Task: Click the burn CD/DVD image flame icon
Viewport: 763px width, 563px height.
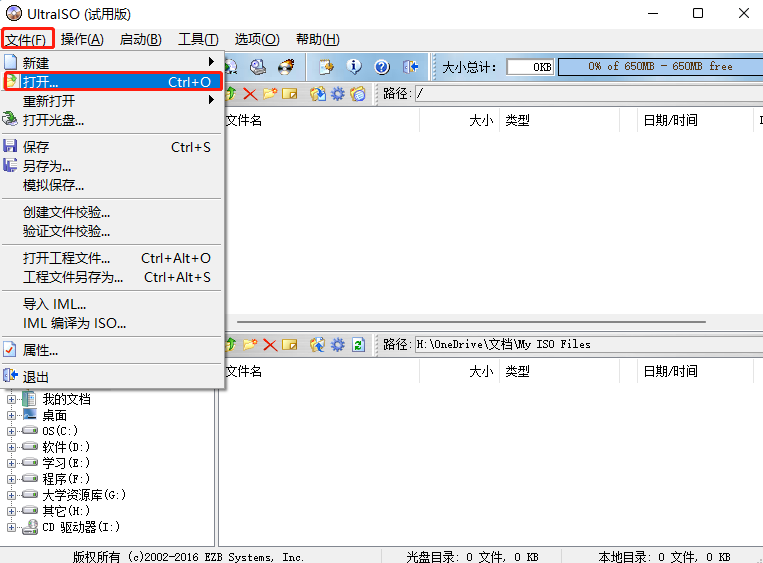Action: (286, 67)
